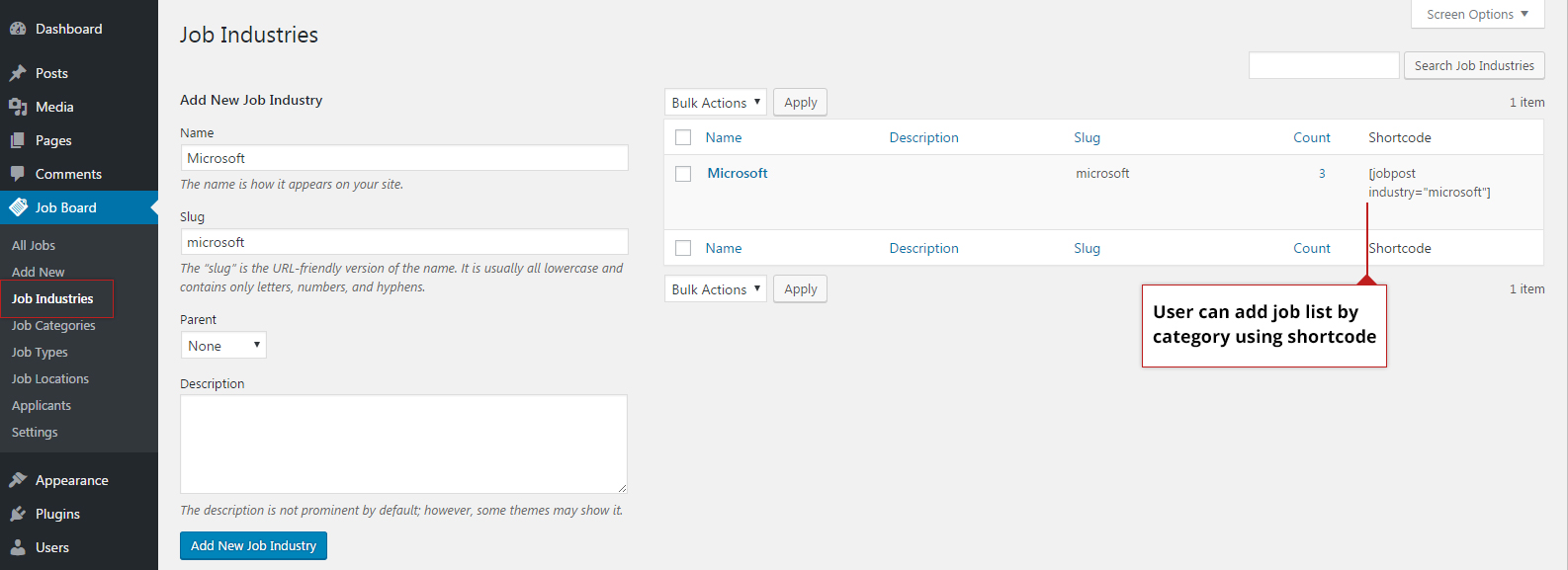Open the Comments menu item
1568x570 pixels.
[79, 174]
